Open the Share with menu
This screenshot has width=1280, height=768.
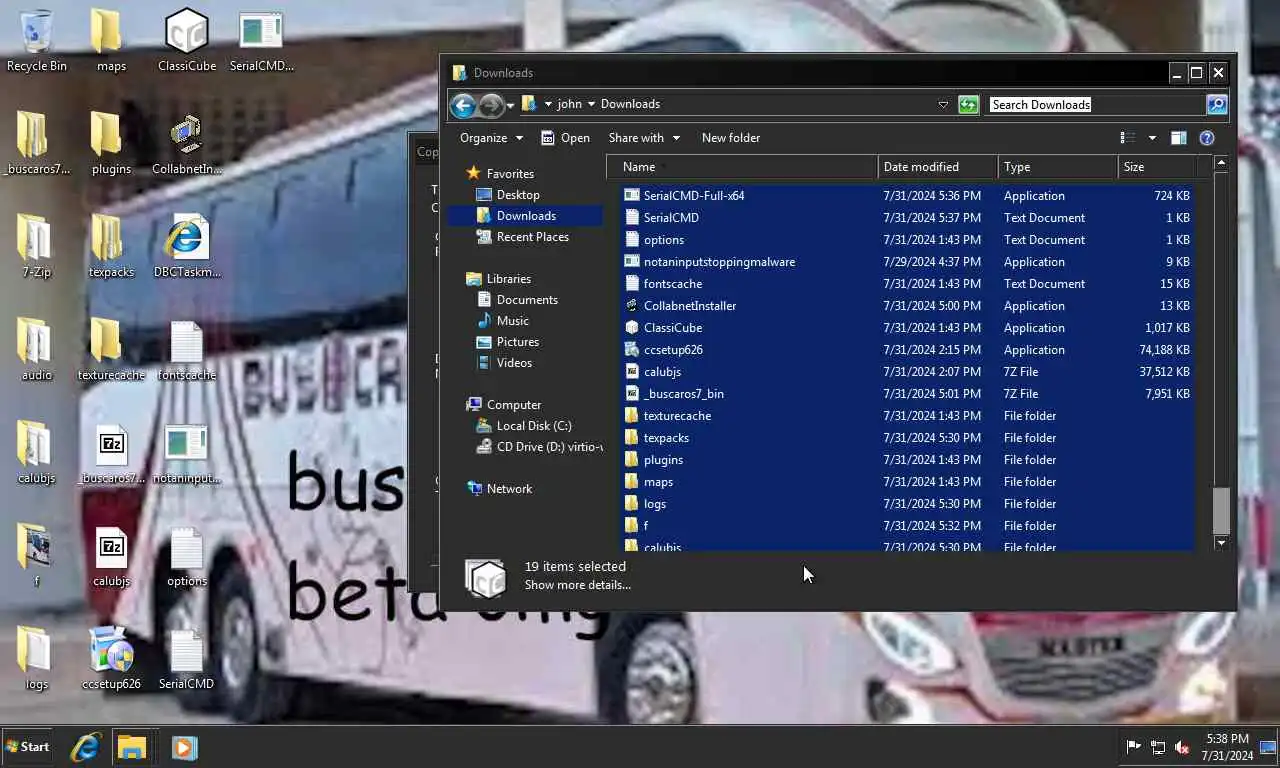[644, 138]
